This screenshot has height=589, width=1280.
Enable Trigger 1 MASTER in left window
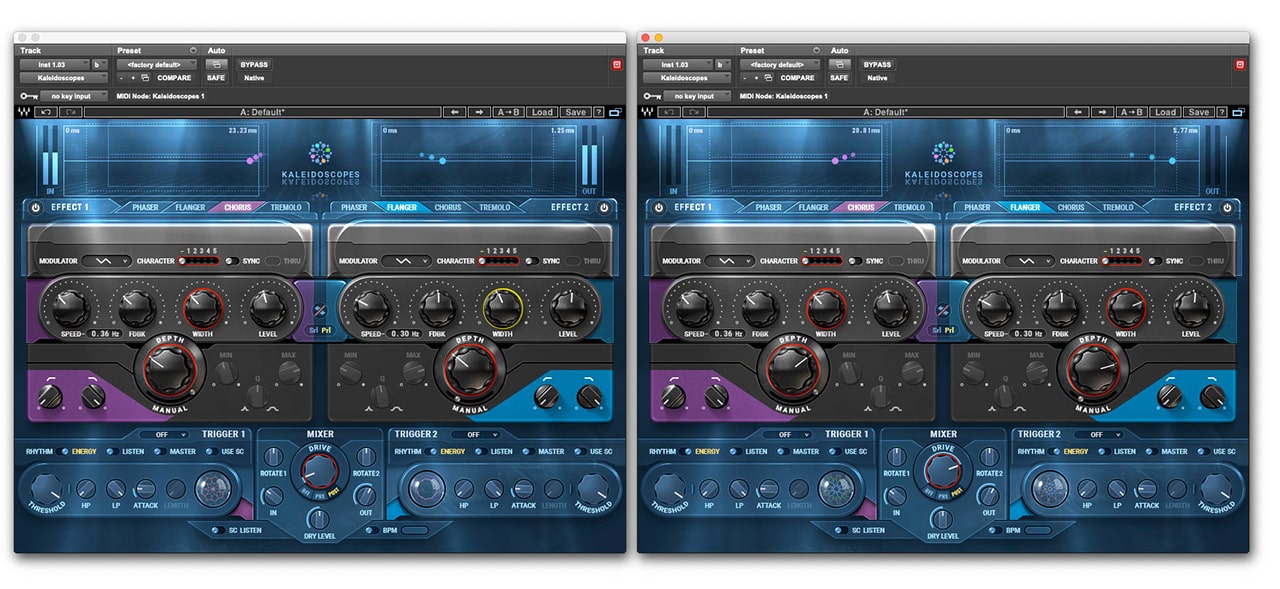(161, 451)
